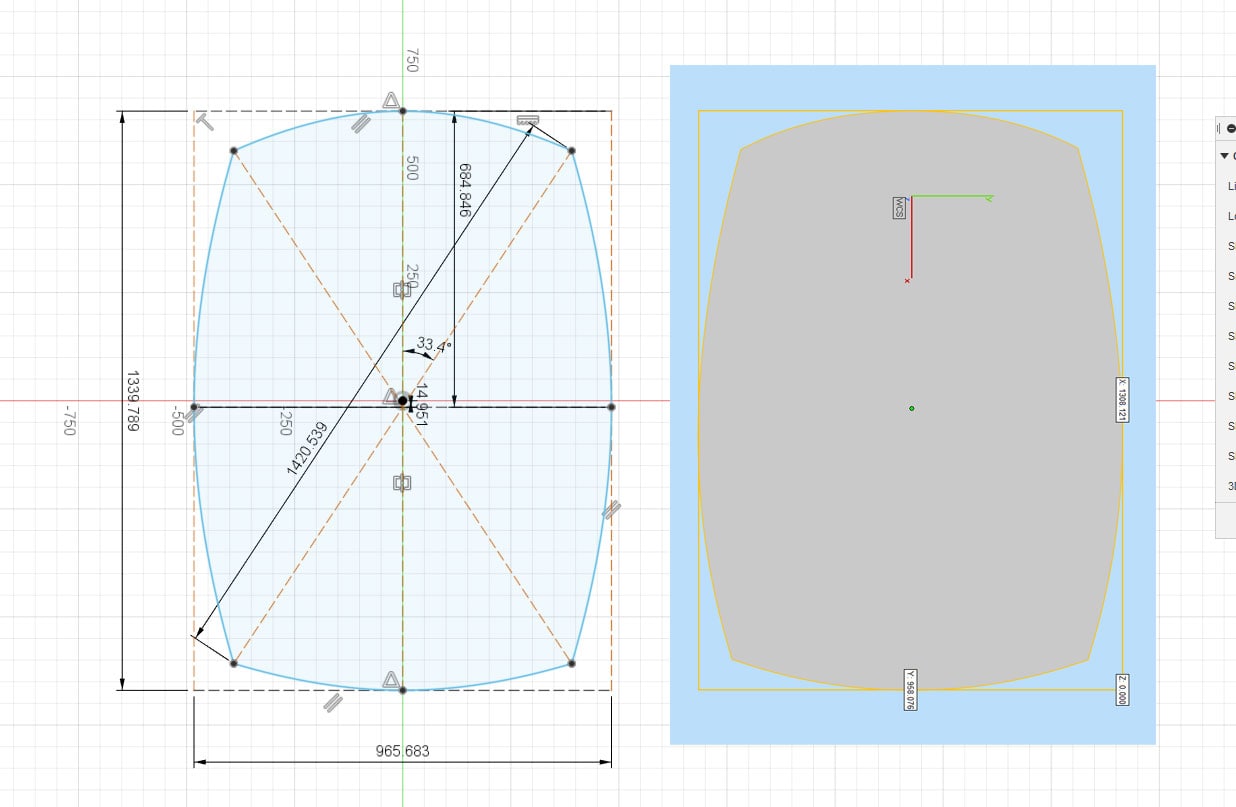Select the sketch point at bottom arc center
Screen dimensions: 1236x807
coord(402,690)
